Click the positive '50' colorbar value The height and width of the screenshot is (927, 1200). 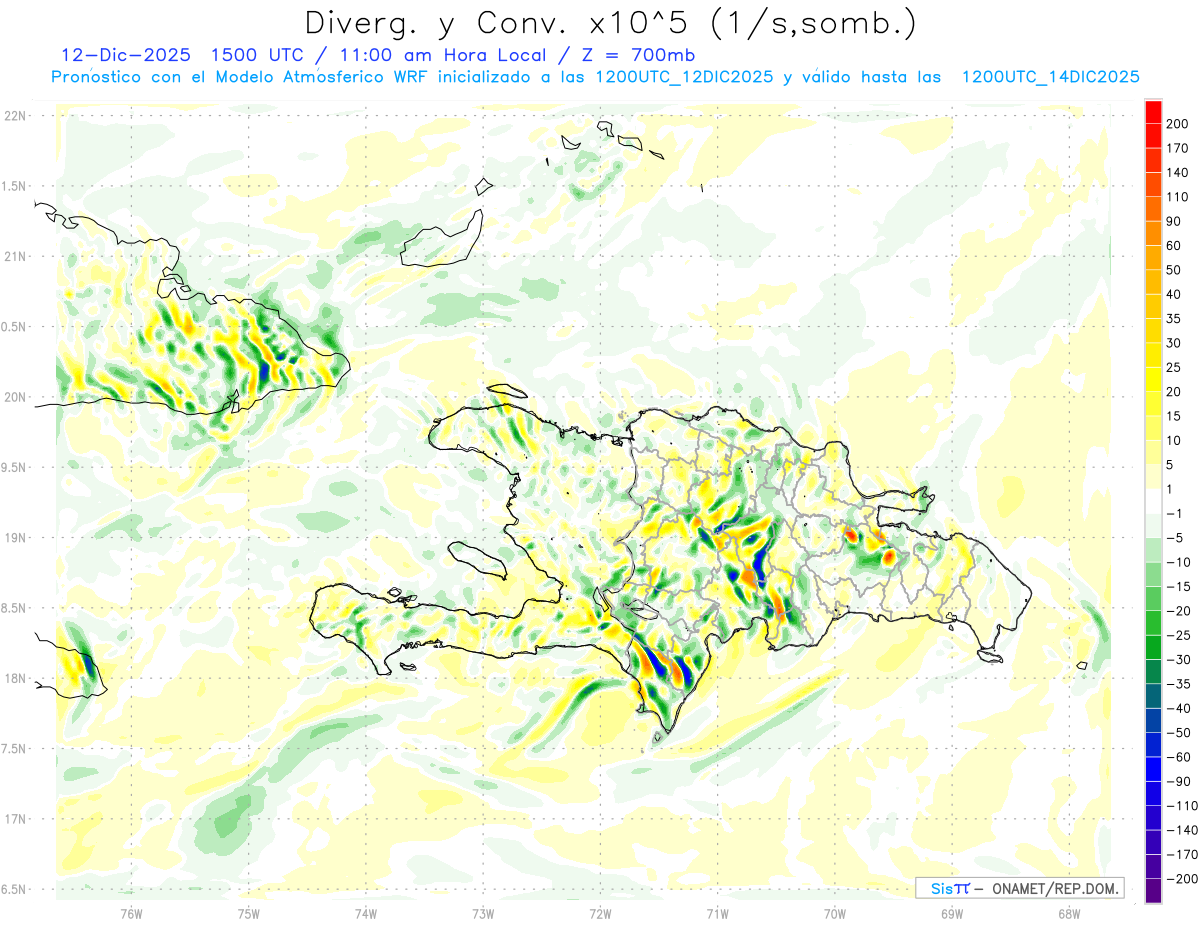[x=1175, y=270]
